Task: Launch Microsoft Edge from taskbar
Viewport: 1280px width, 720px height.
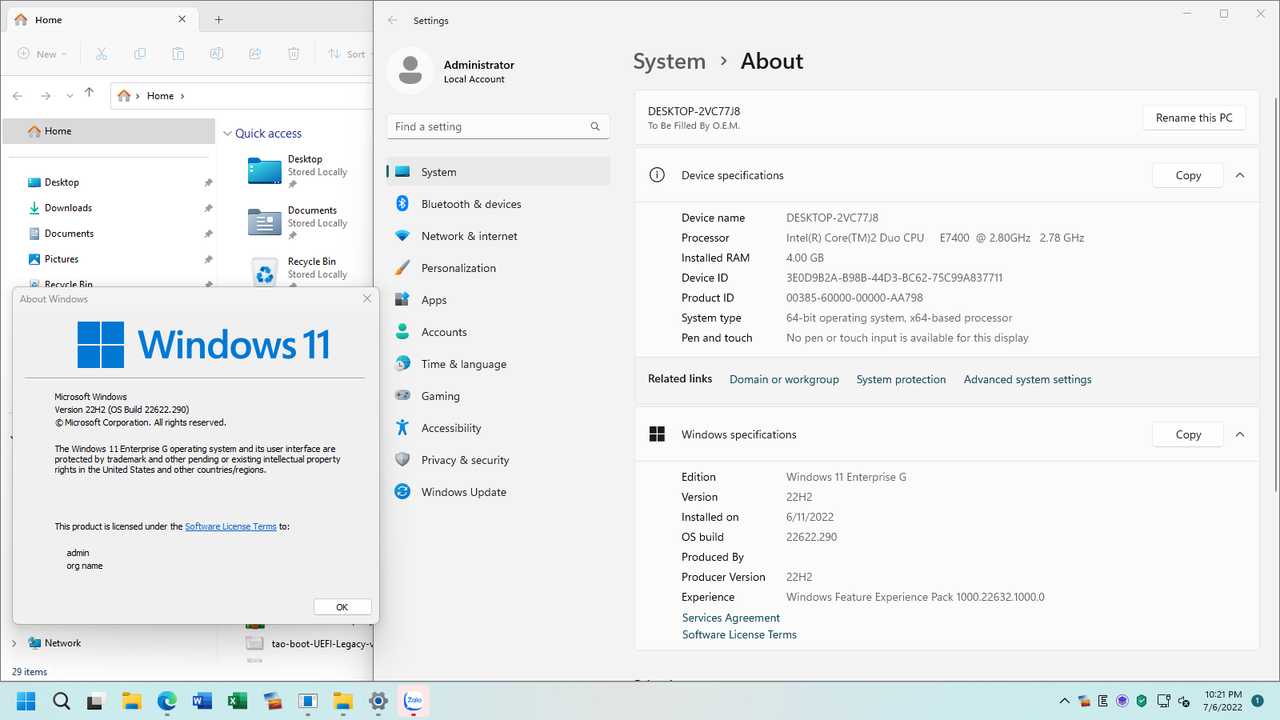Action: pos(167,701)
